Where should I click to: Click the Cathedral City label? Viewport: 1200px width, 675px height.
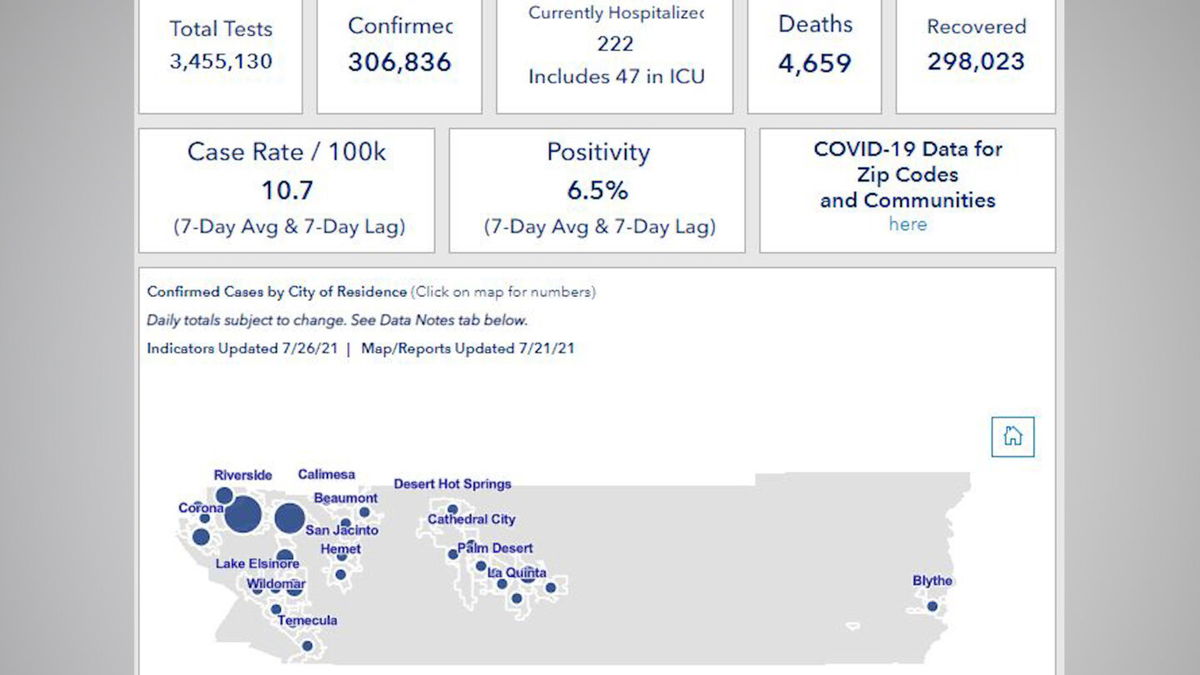pyautogui.click(x=471, y=520)
